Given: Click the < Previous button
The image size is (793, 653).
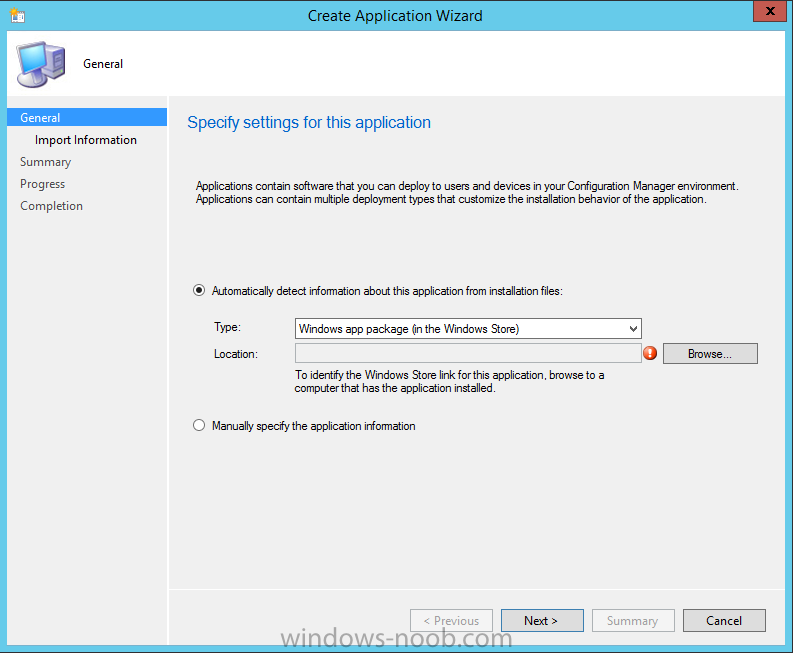Looking at the screenshot, I should (x=451, y=620).
